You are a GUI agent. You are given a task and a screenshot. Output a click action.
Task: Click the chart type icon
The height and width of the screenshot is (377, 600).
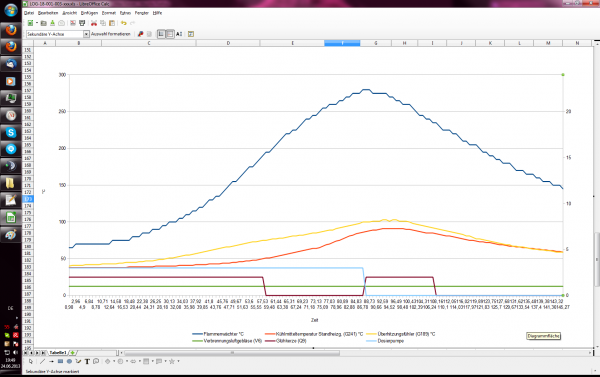pyautogui.click(x=140, y=34)
